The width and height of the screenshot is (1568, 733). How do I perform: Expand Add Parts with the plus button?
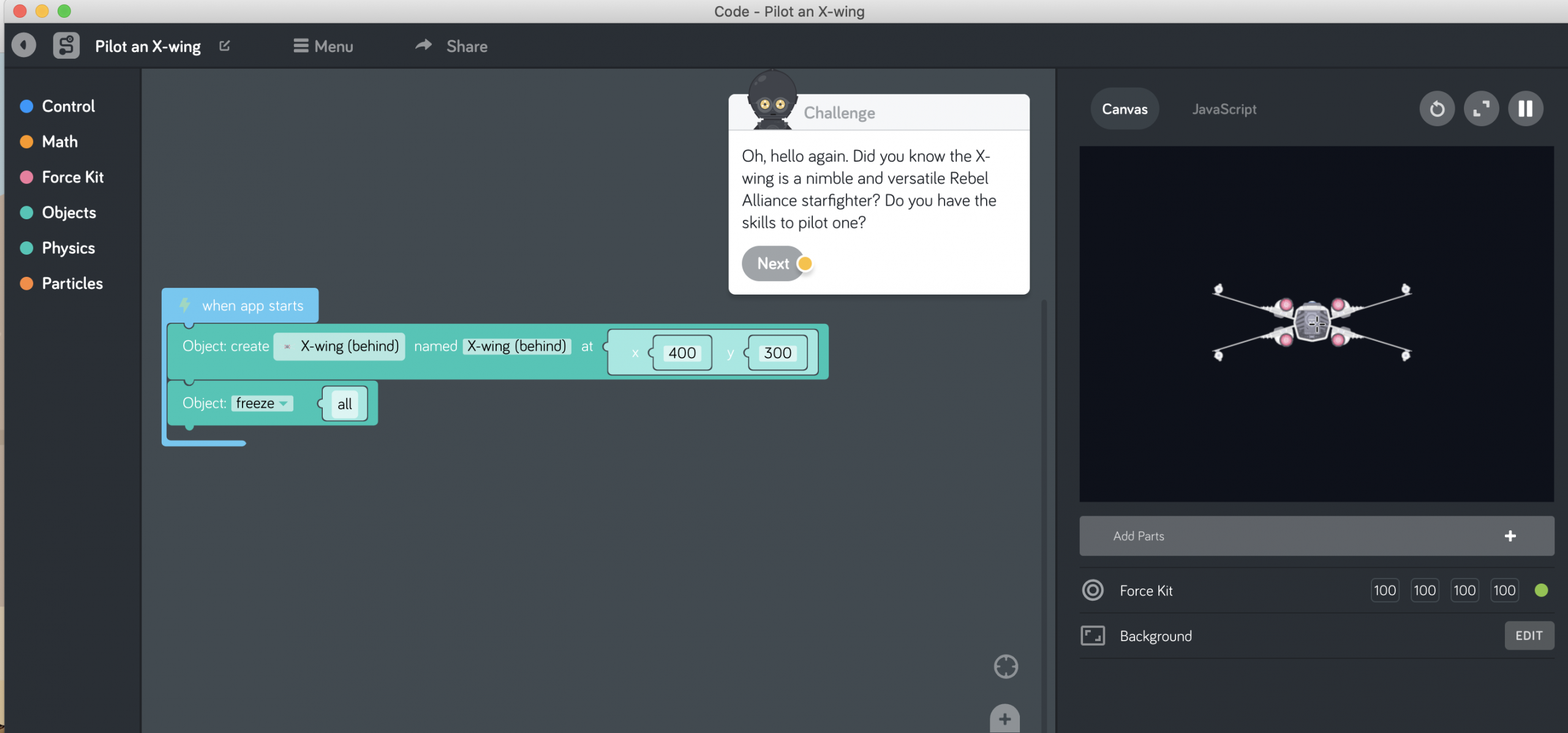[1510, 535]
